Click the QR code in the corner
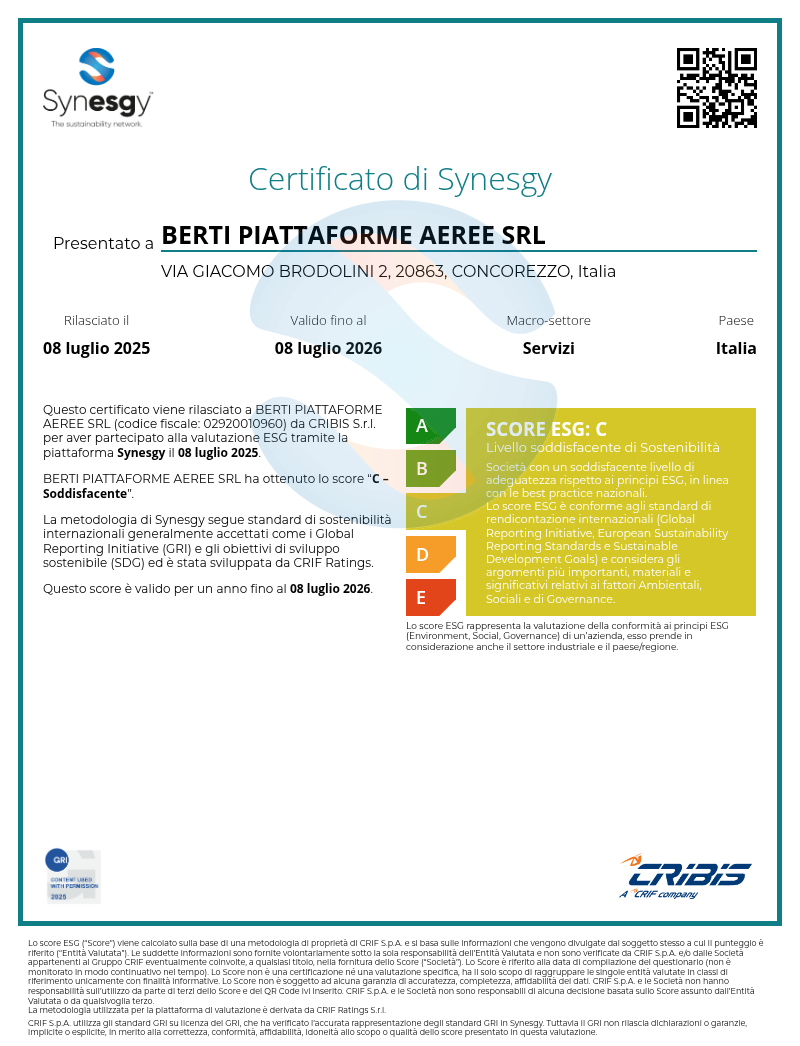 (716, 88)
